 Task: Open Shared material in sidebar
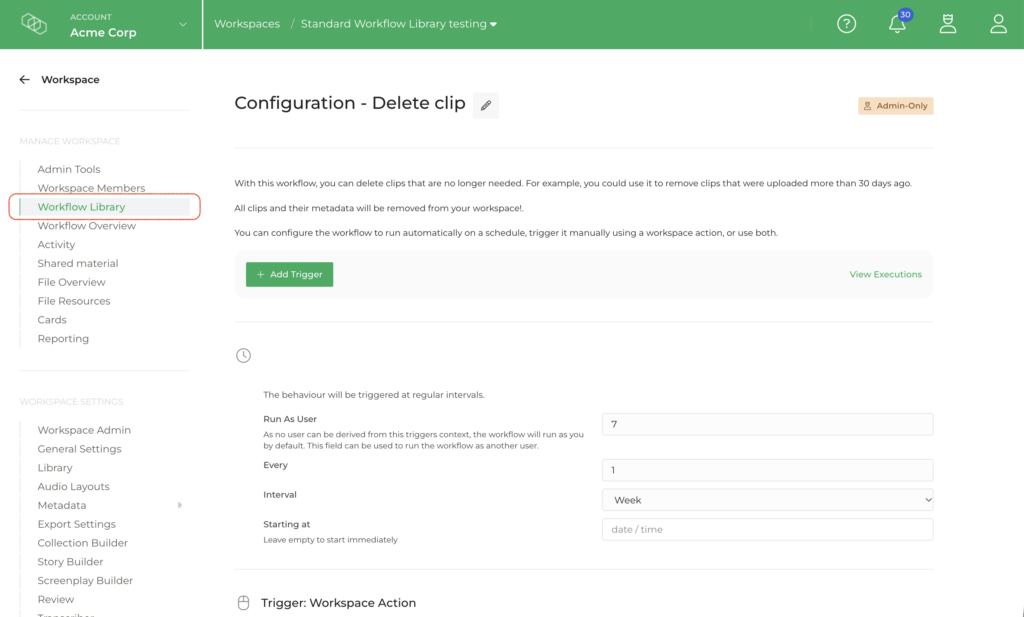tap(78, 264)
